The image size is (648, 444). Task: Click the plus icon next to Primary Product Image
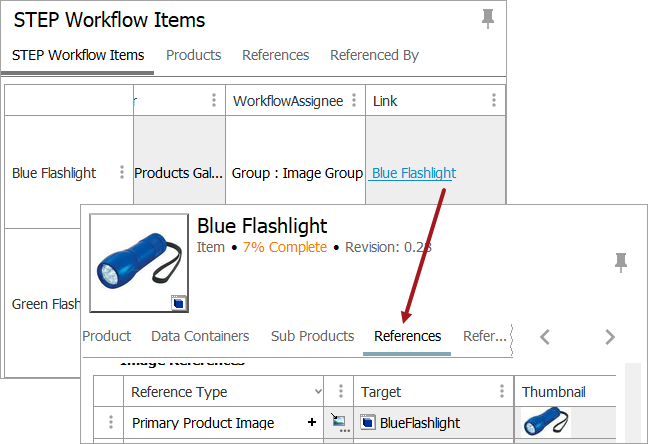tap(312, 423)
